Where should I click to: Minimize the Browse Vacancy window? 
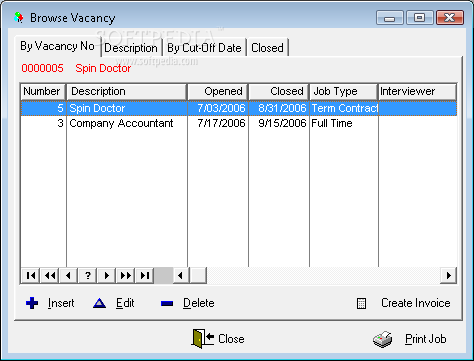[389, 17]
